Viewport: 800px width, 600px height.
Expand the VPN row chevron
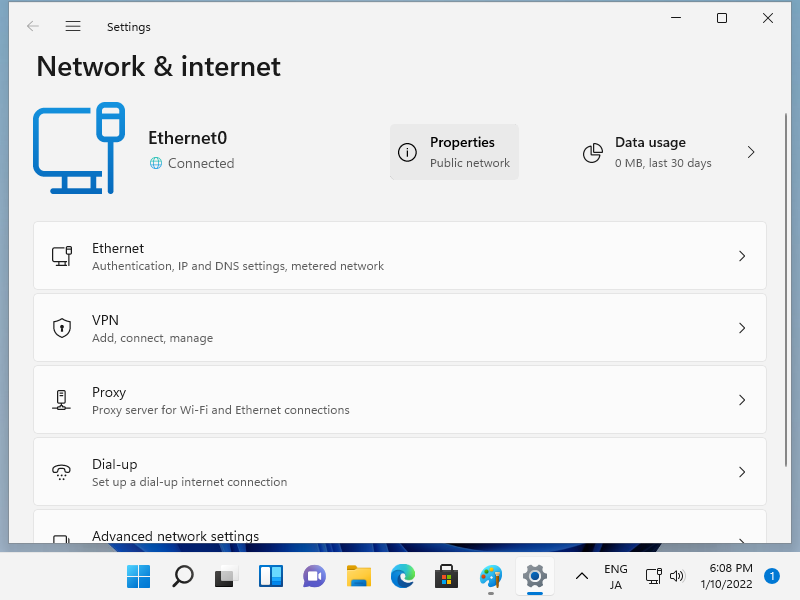[x=742, y=328]
